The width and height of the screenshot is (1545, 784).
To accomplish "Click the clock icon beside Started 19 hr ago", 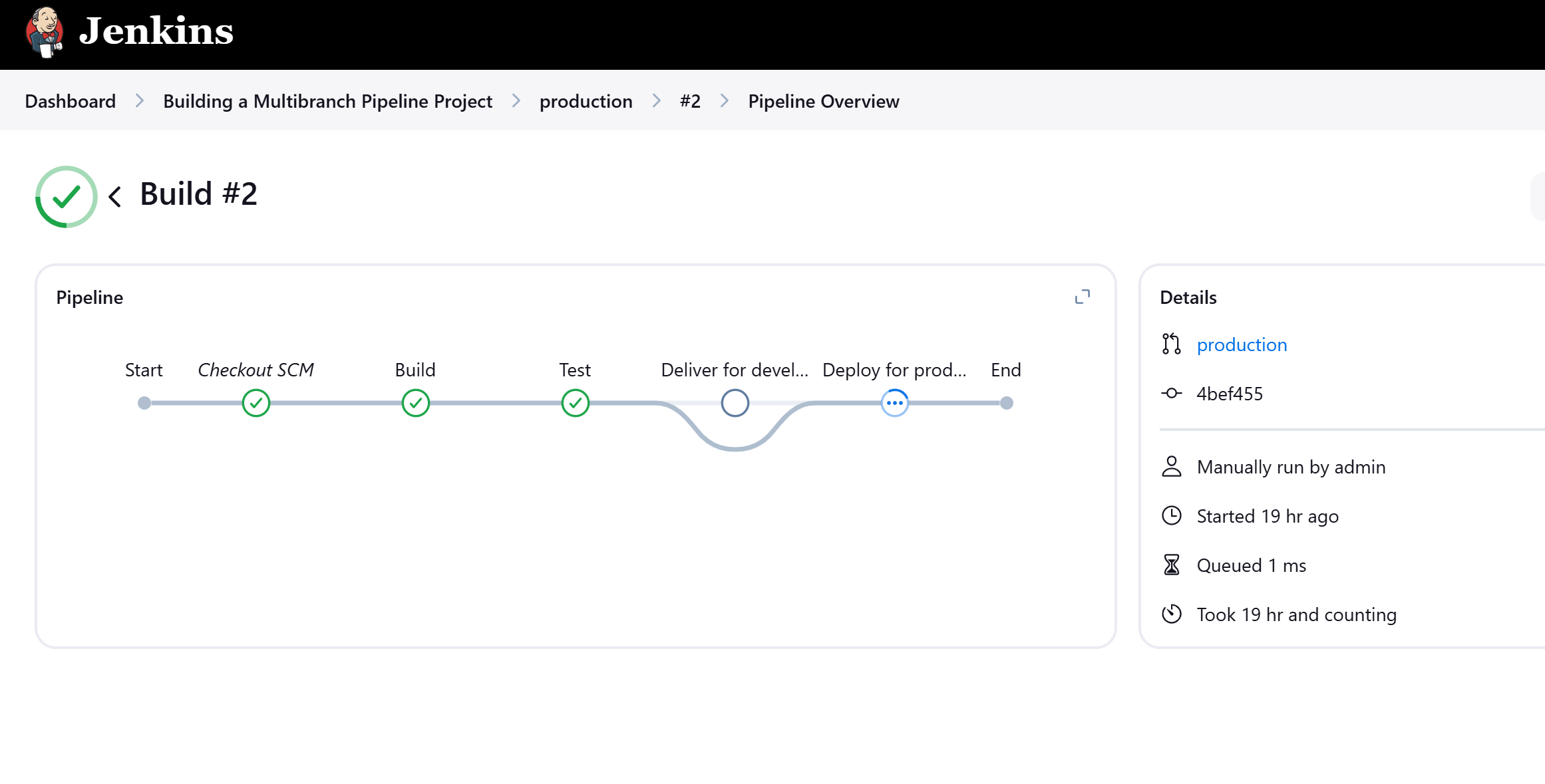I will click(1172, 515).
